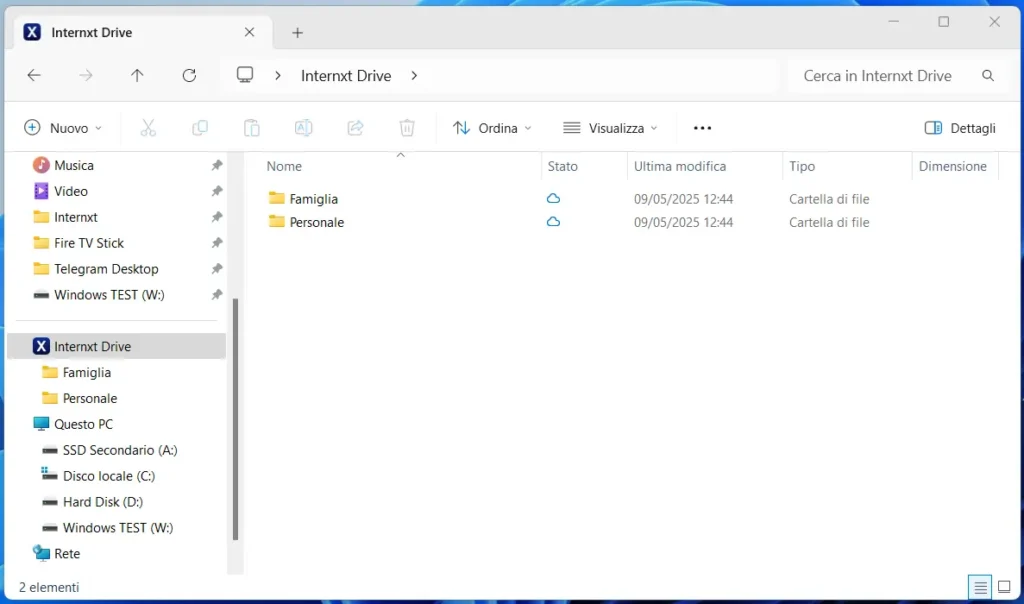The image size is (1024, 604).
Task: Open the Internxt pinned folder in sidebar
Action: [x=76, y=217]
